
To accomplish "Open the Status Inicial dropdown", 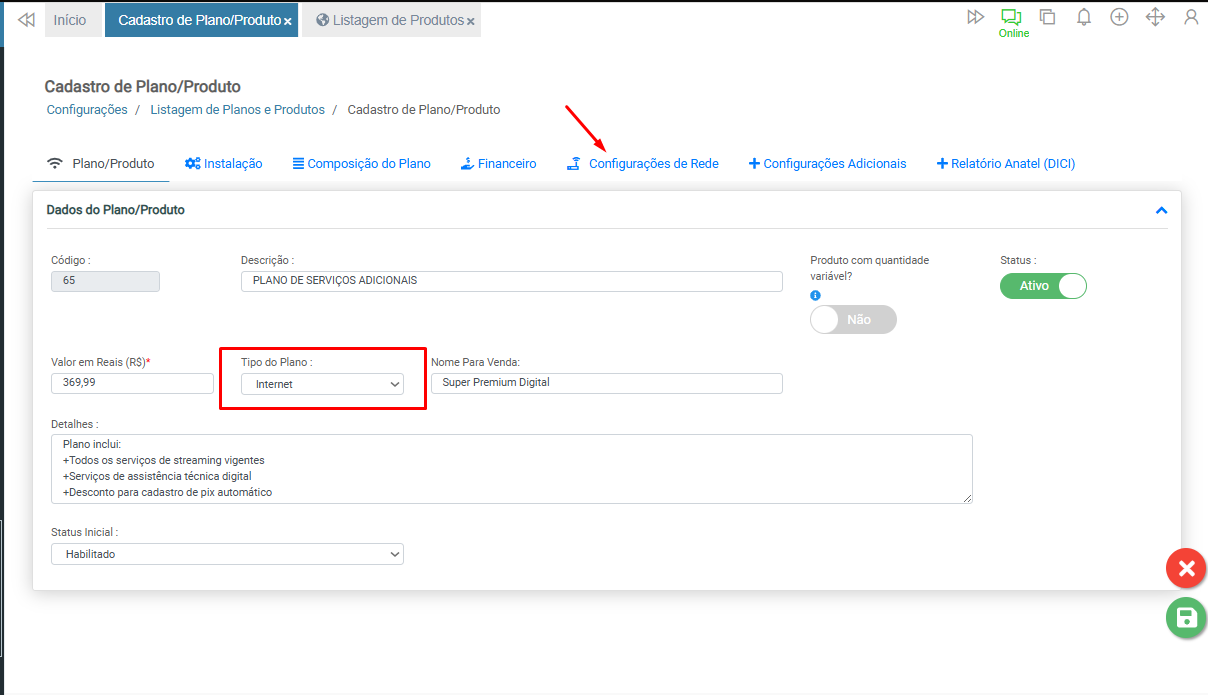I will (227, 554).
